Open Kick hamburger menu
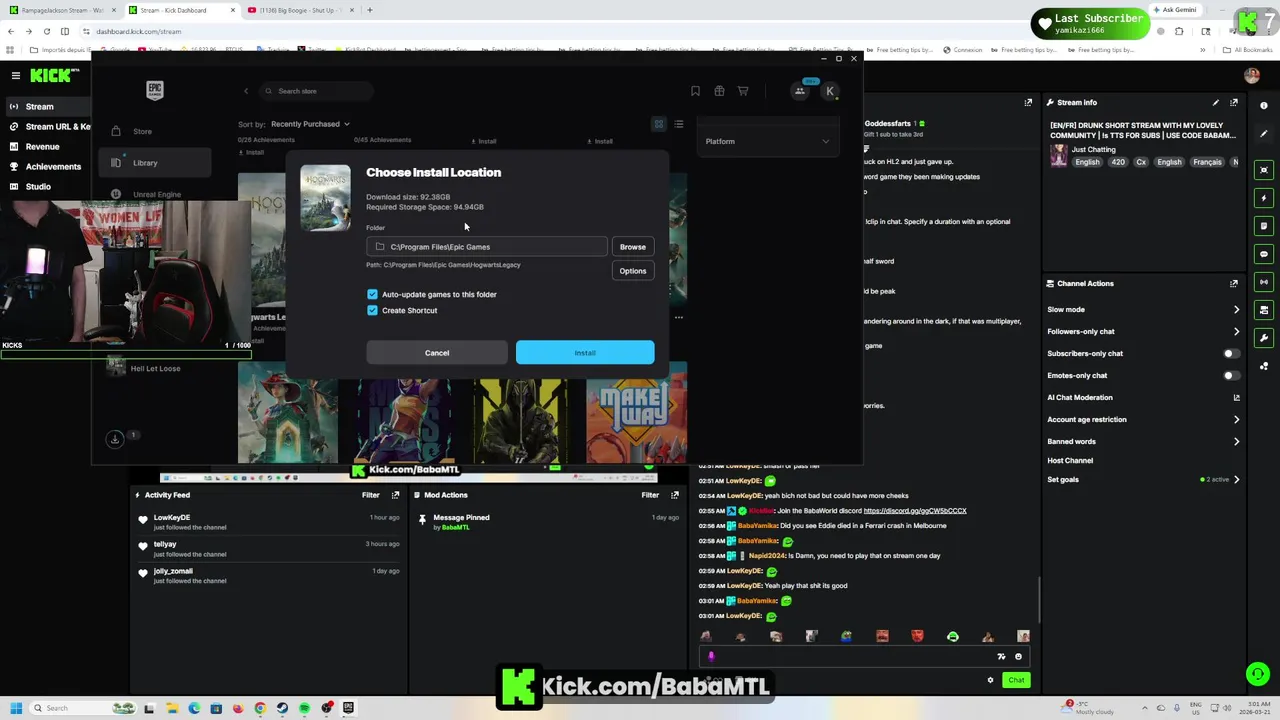The image size is (1280, 720). 15,75
